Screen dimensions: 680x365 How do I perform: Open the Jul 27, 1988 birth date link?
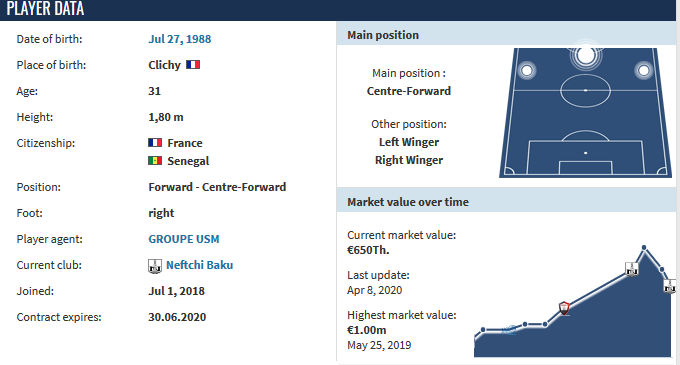coord(180,39)
